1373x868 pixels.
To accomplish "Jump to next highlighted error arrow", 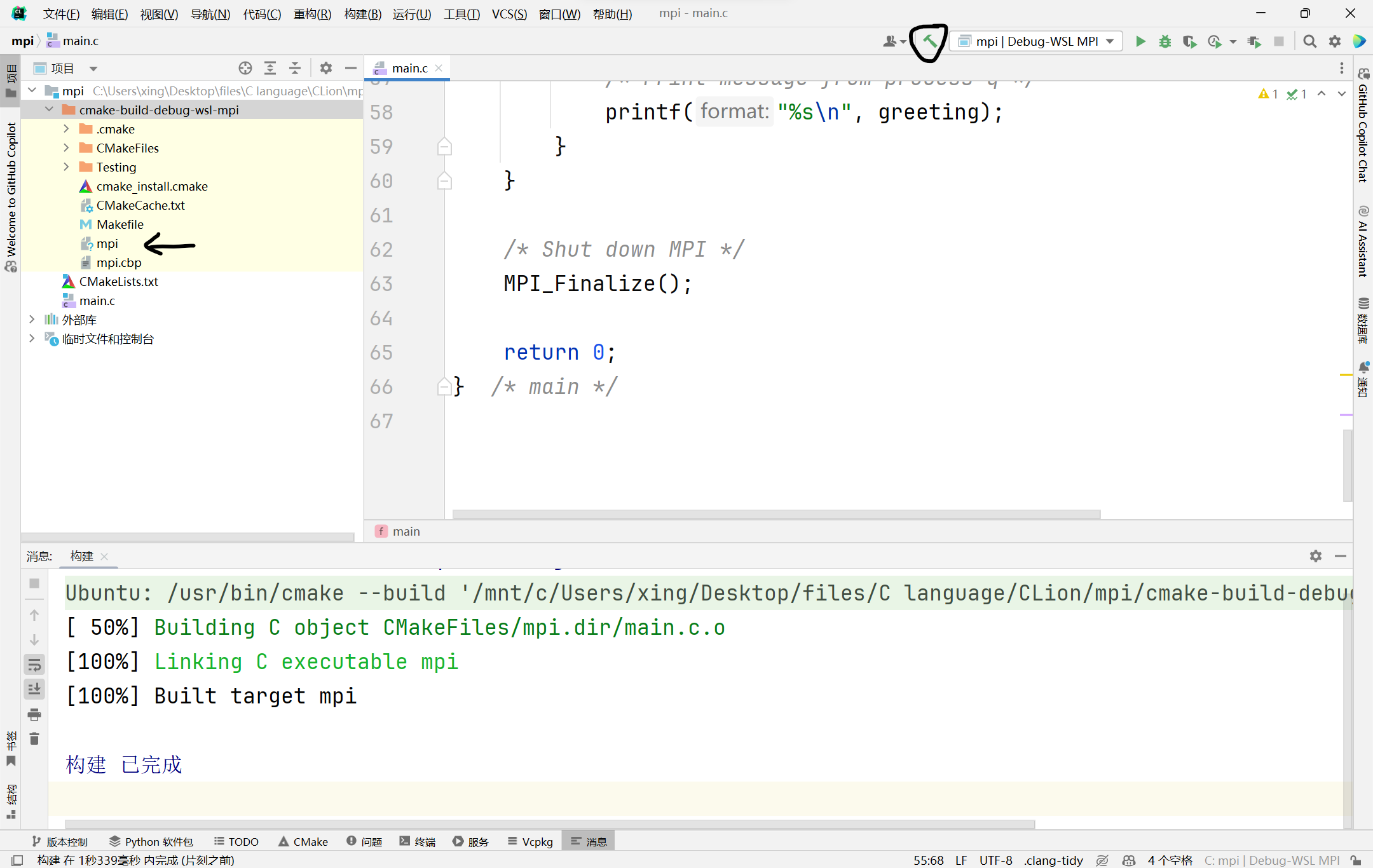I will pos(1342,94).
